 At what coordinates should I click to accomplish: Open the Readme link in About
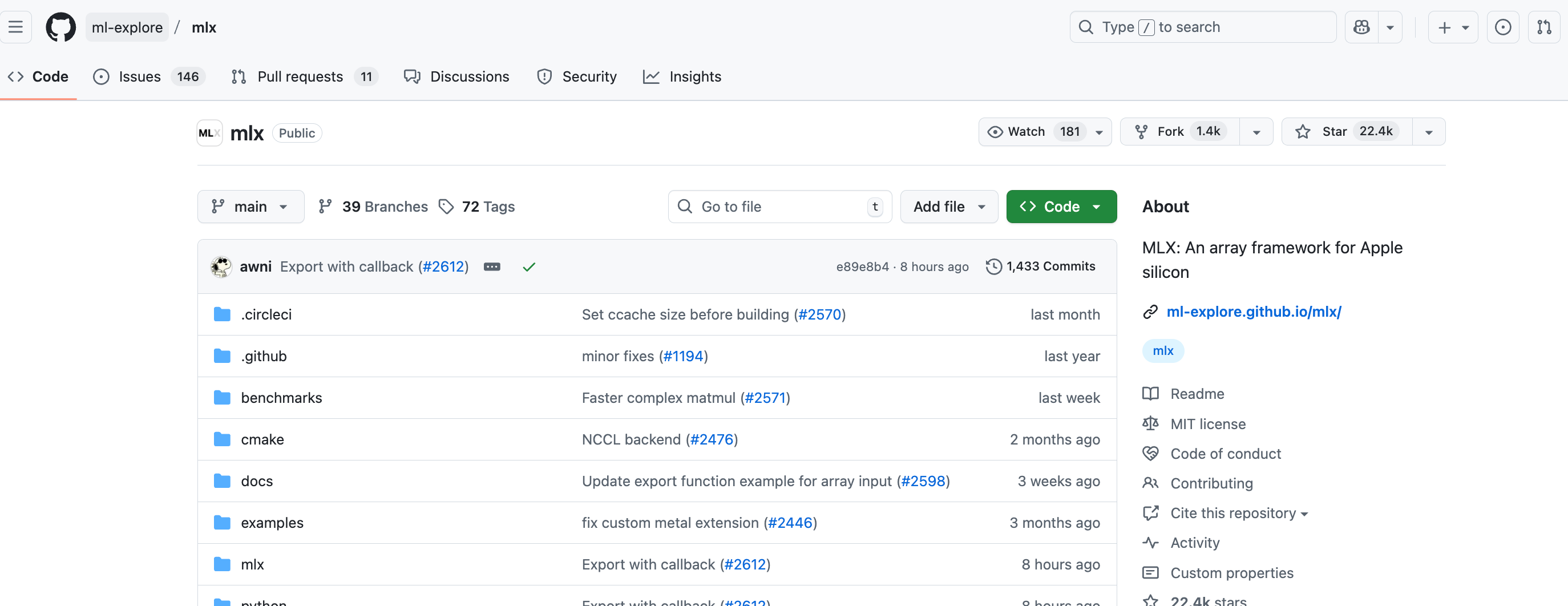click(1197, 394)
